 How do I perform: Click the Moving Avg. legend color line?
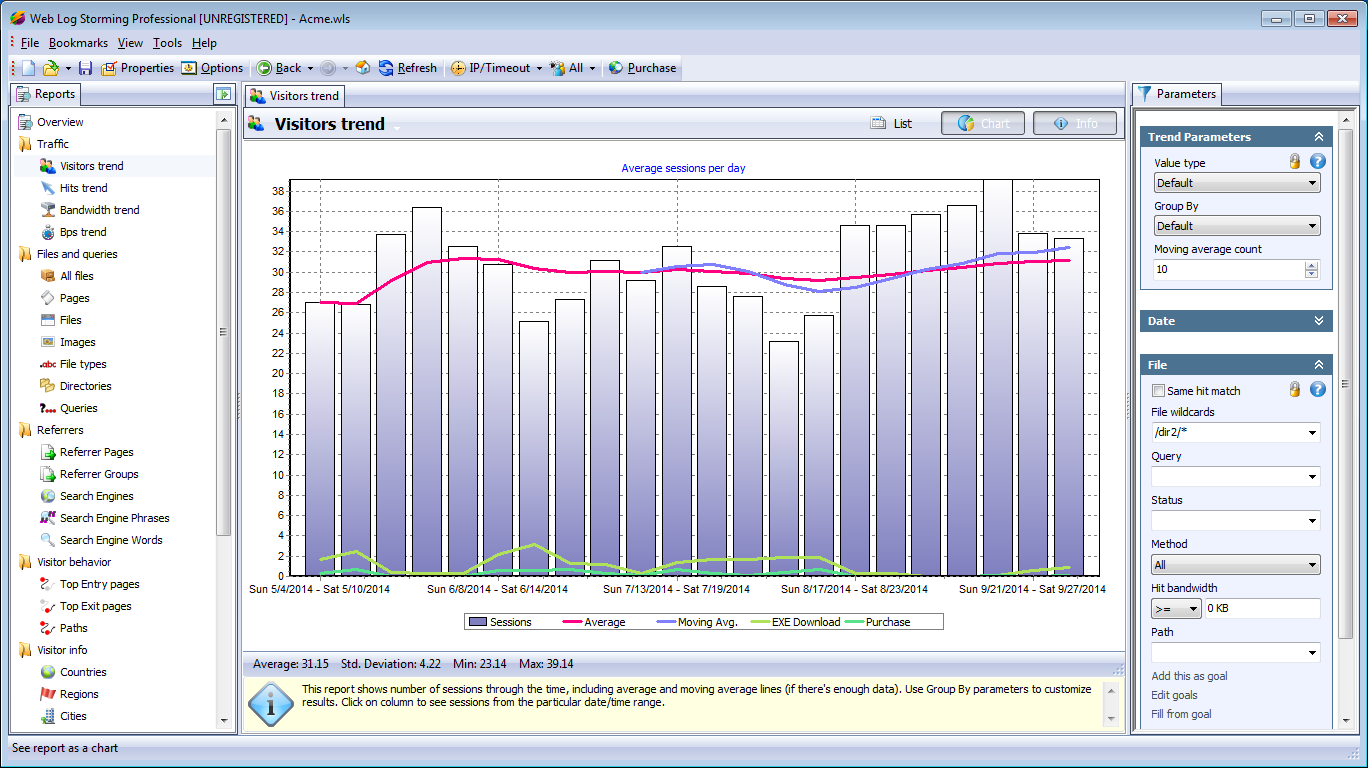664,622
